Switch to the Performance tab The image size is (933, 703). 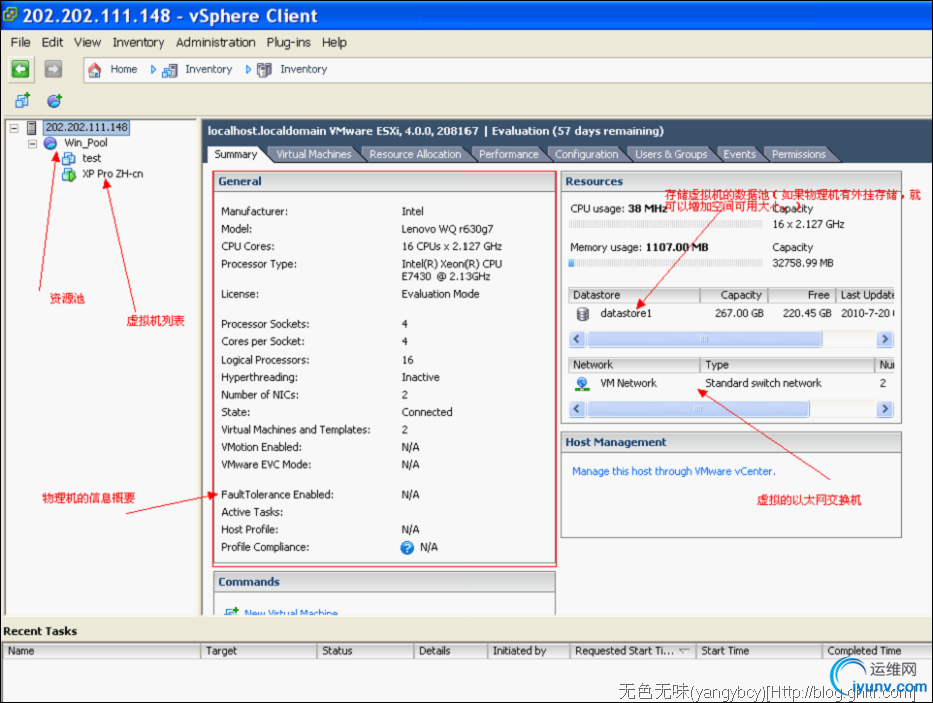click(508, 154)
